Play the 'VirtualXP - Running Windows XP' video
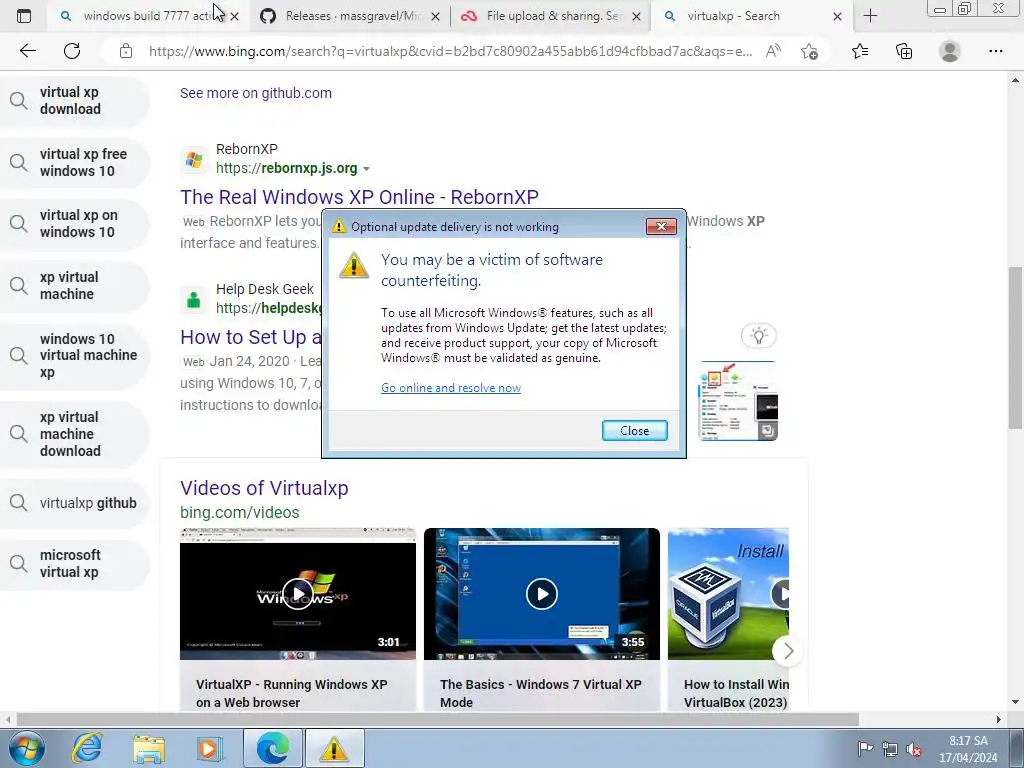Viewport: 1024px width, 768px height. 298,594
